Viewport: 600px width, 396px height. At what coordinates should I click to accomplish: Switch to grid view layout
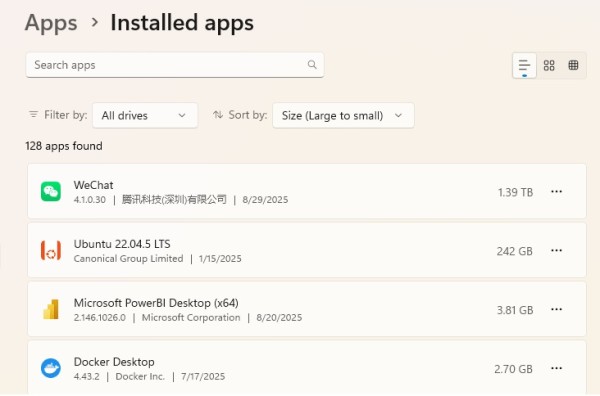tap(549, 65)
